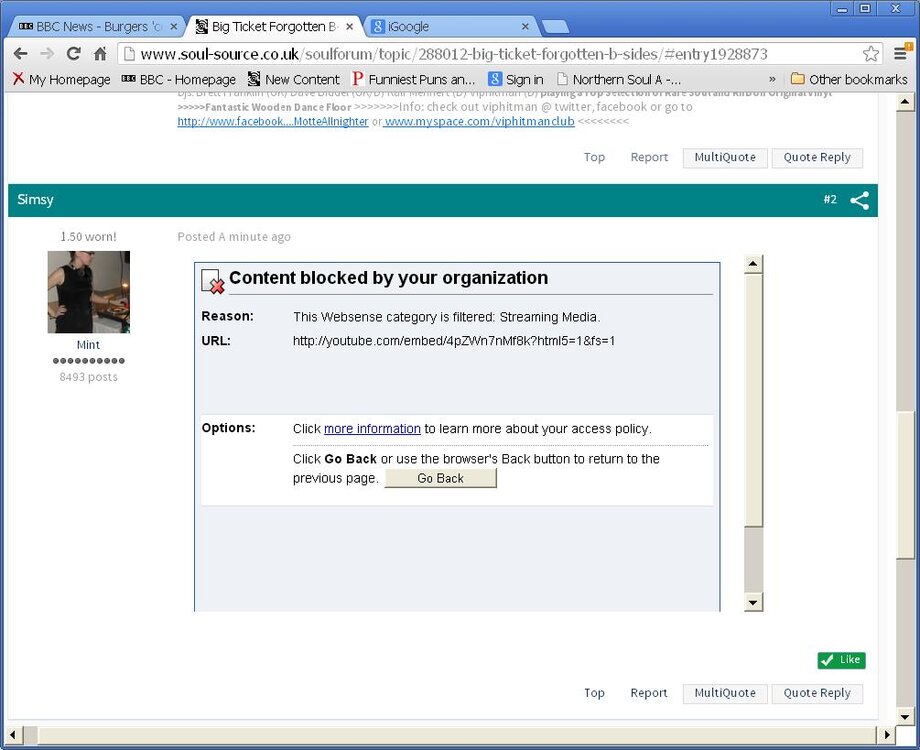Click horizontal scroll left arrow
Viewport: 920px width, 750px height.
tap(13, 735)
